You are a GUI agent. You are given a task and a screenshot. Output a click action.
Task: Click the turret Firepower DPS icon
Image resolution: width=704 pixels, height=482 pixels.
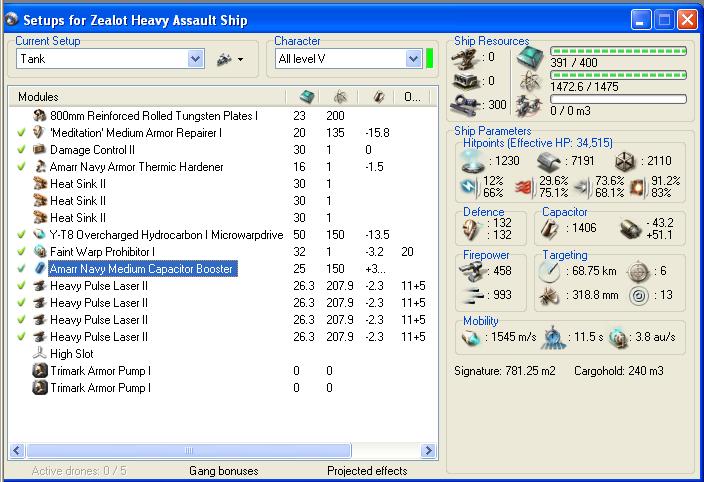point(473,272)
